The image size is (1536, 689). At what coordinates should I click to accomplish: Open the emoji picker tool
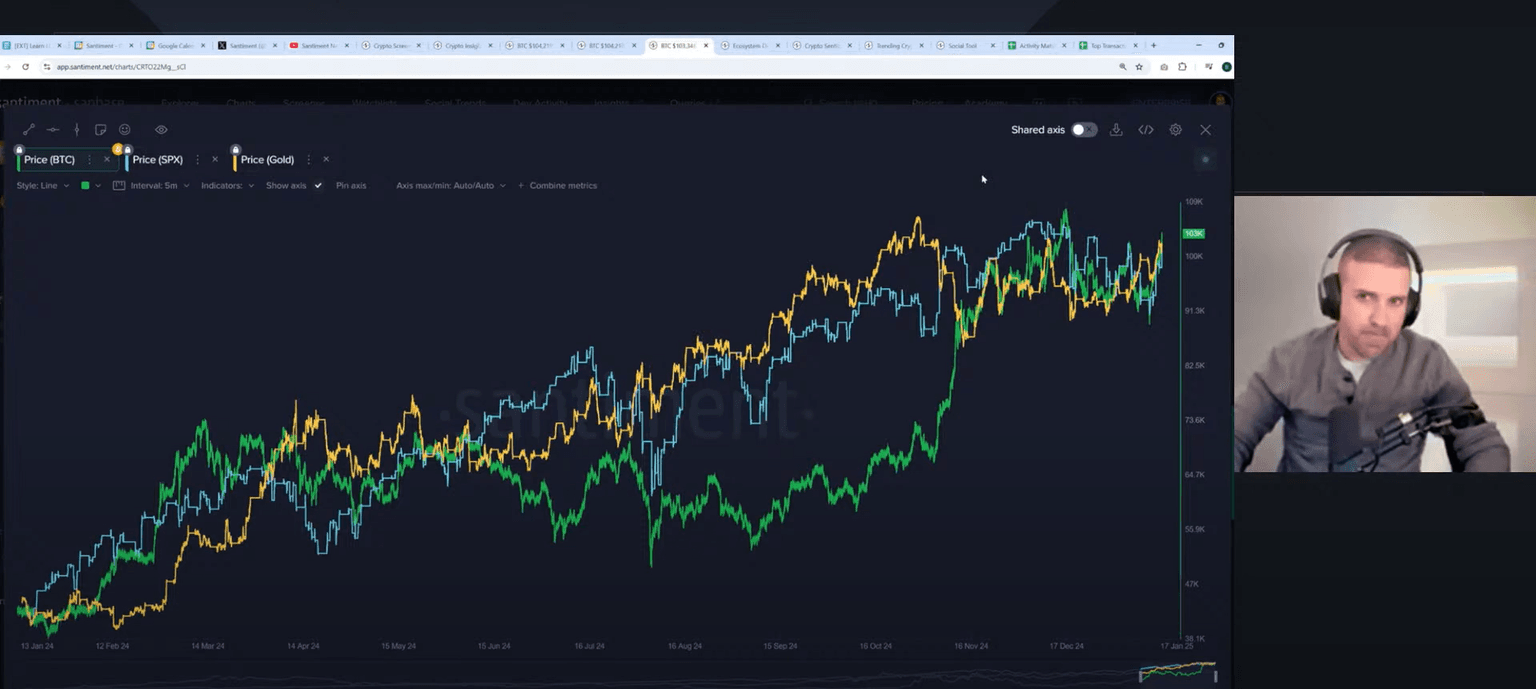pyautogui.click(x=125, y=130)
